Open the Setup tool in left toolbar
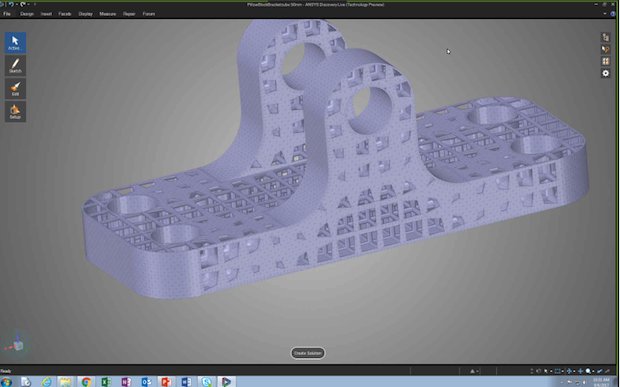 pos(15,112)
